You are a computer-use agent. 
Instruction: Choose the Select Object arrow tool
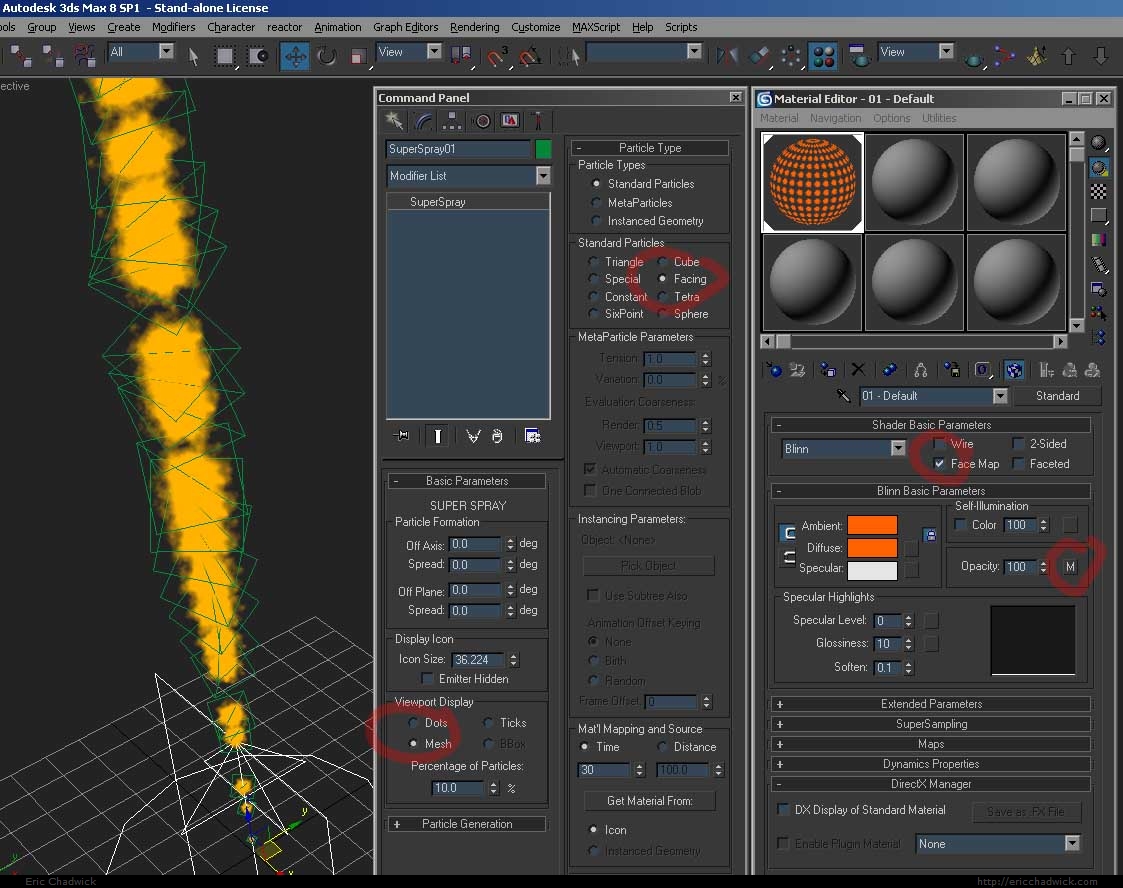(x=193, y=56)
